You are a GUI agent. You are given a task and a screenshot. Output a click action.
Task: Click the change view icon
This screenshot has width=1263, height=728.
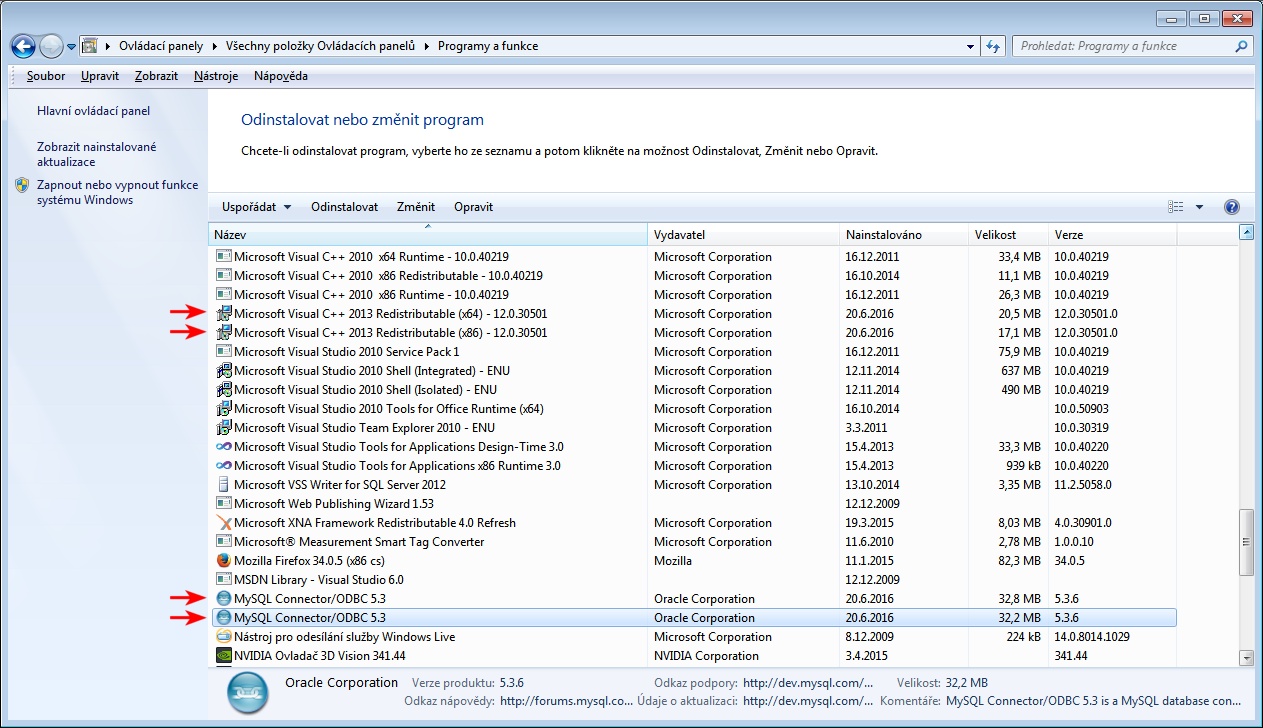pos(1175,207)
